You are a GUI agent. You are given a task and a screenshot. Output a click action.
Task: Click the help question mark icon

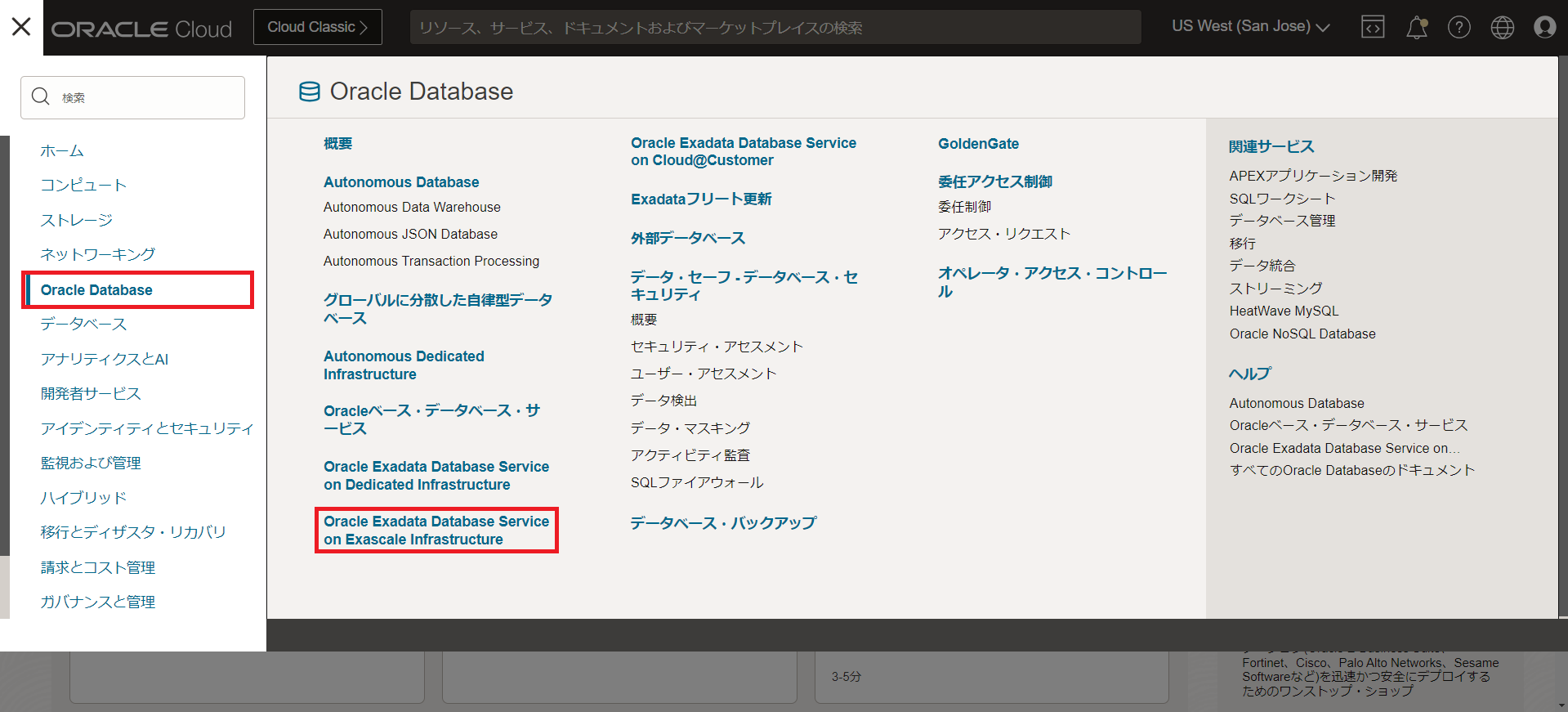[1459, 27]
